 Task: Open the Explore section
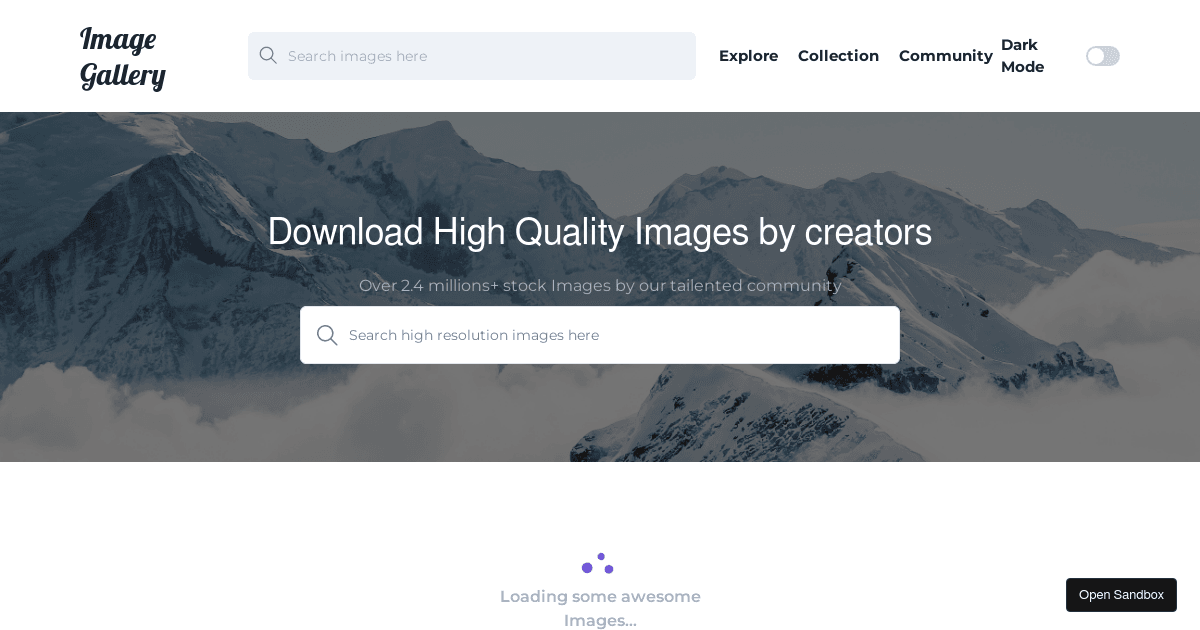click(x=748, y=56)
